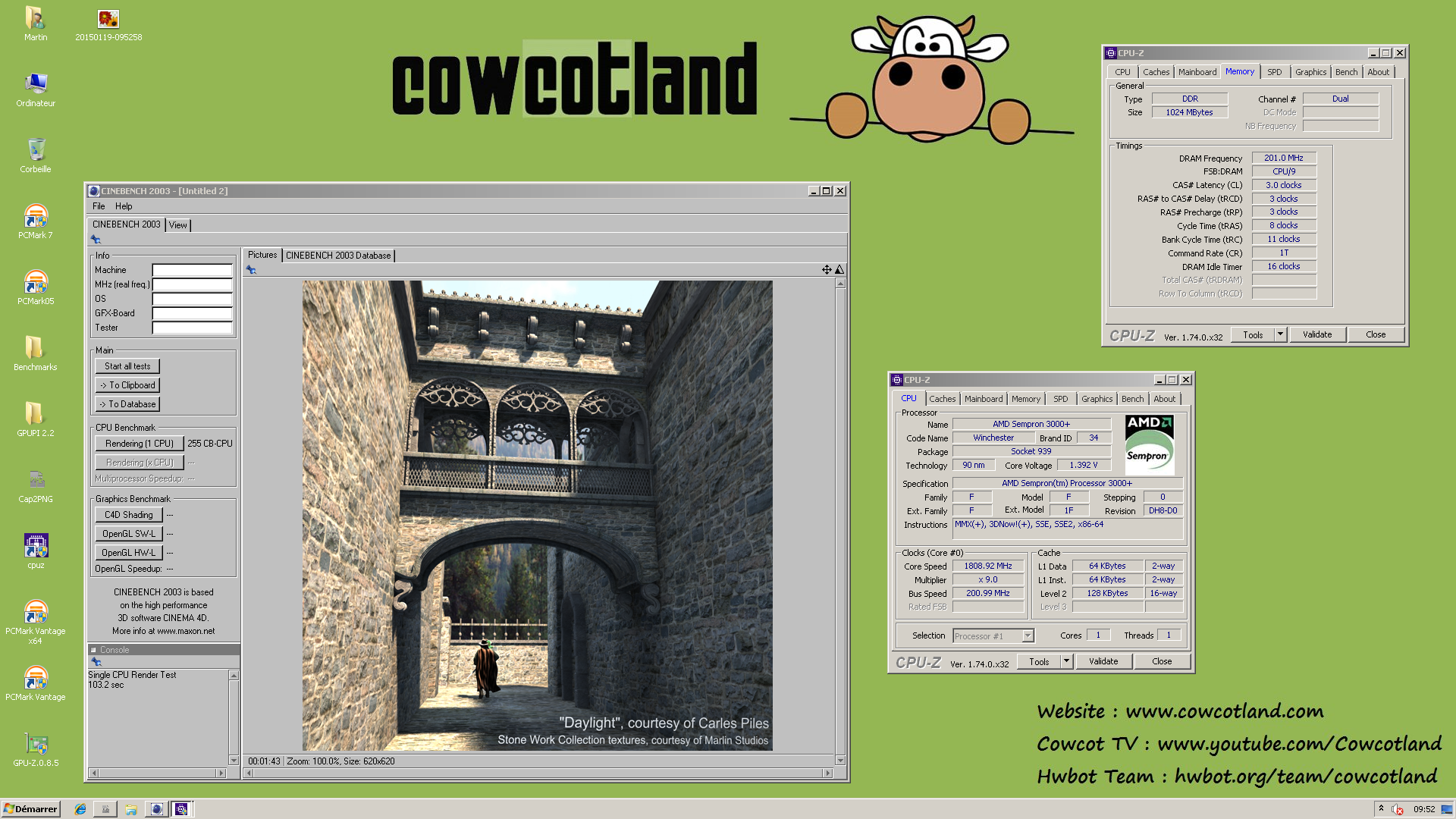Open About tab in the upper CPU-Z window
Screen dimensions: 1456x819
coord(1379,72)
